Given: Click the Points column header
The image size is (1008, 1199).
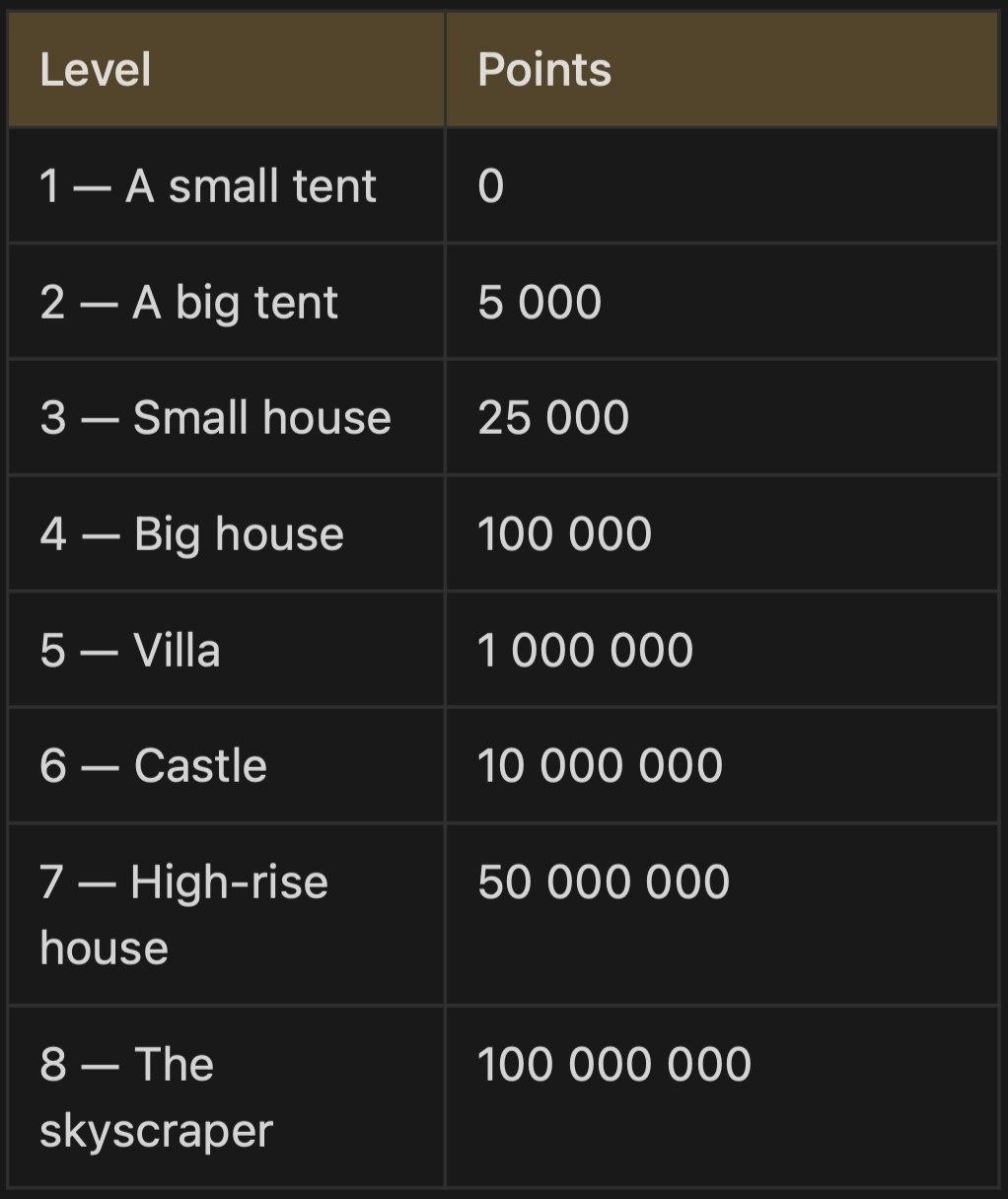Looking at the screenshot, I should tap(722, 70).
